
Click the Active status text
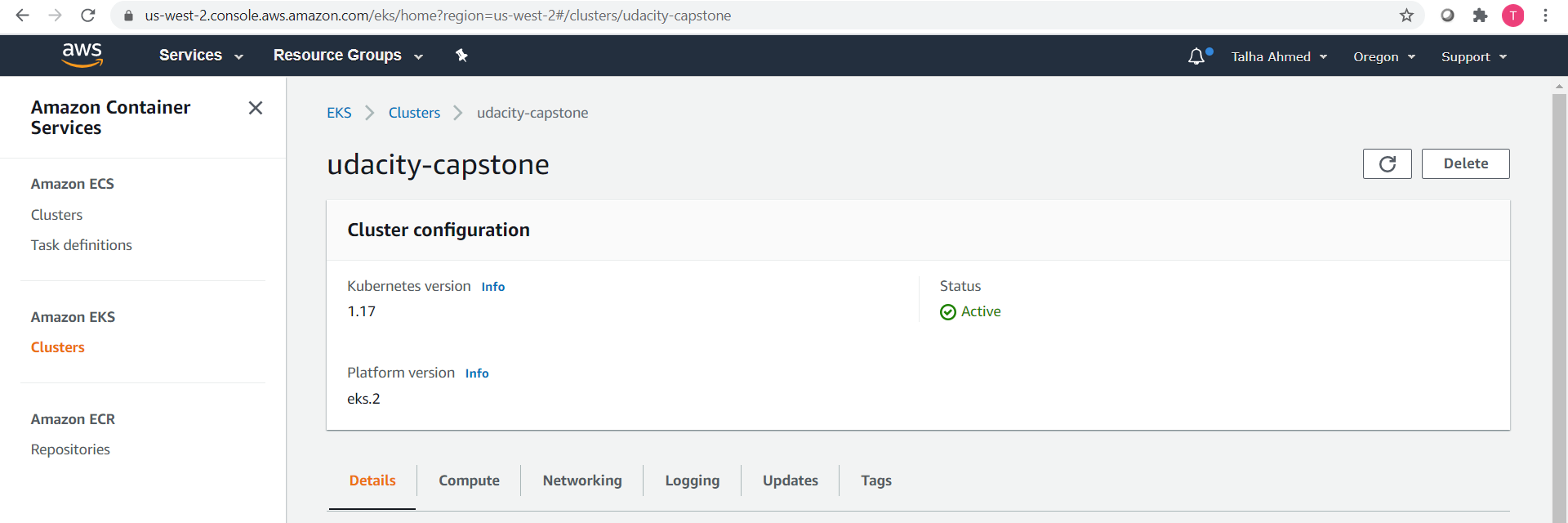click(981, 311)
